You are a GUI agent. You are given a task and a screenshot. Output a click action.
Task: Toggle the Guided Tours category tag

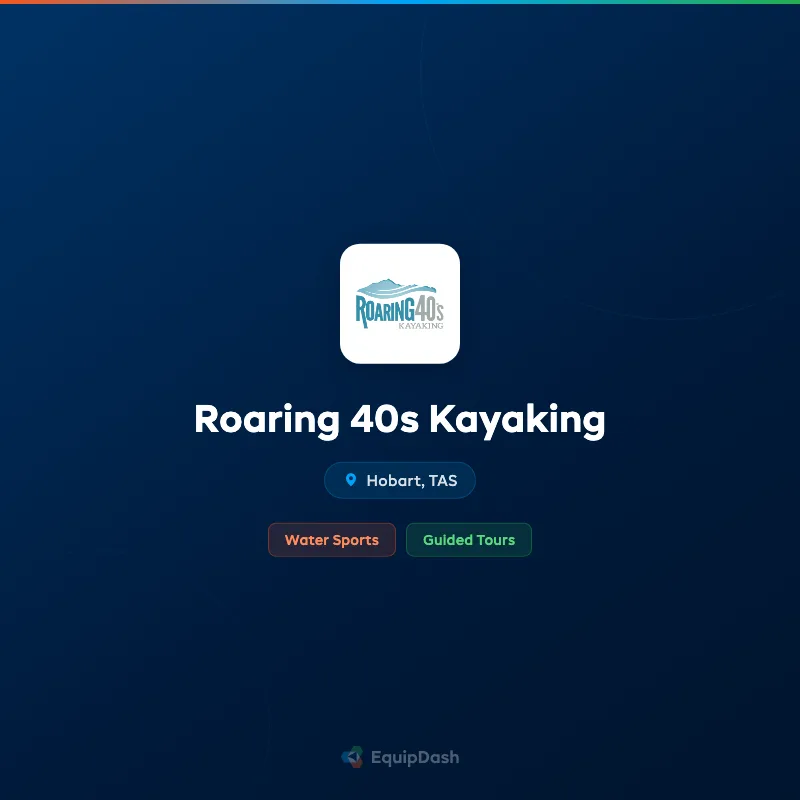(469, 540)
